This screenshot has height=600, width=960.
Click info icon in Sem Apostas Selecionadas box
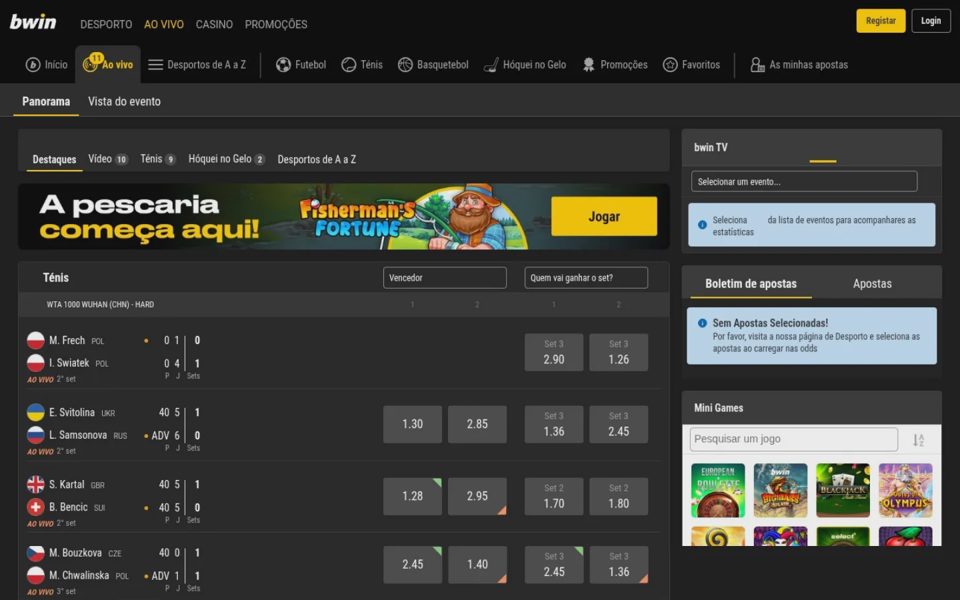(702, 323)
